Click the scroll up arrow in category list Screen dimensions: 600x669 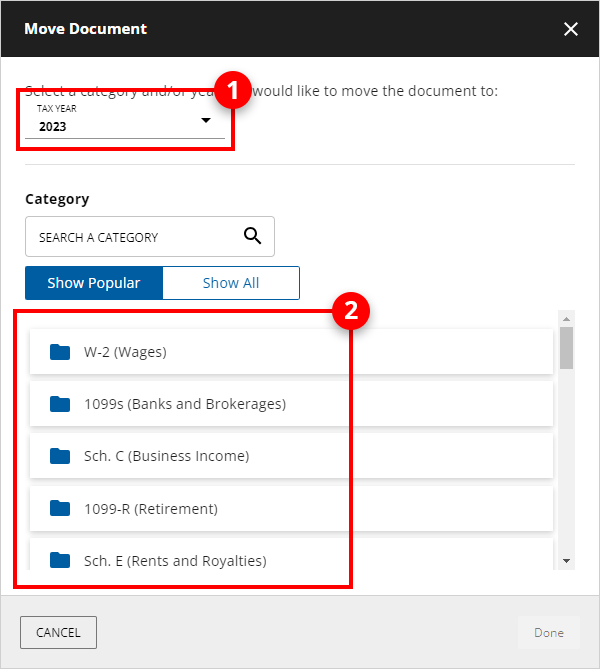pos(567,318)
